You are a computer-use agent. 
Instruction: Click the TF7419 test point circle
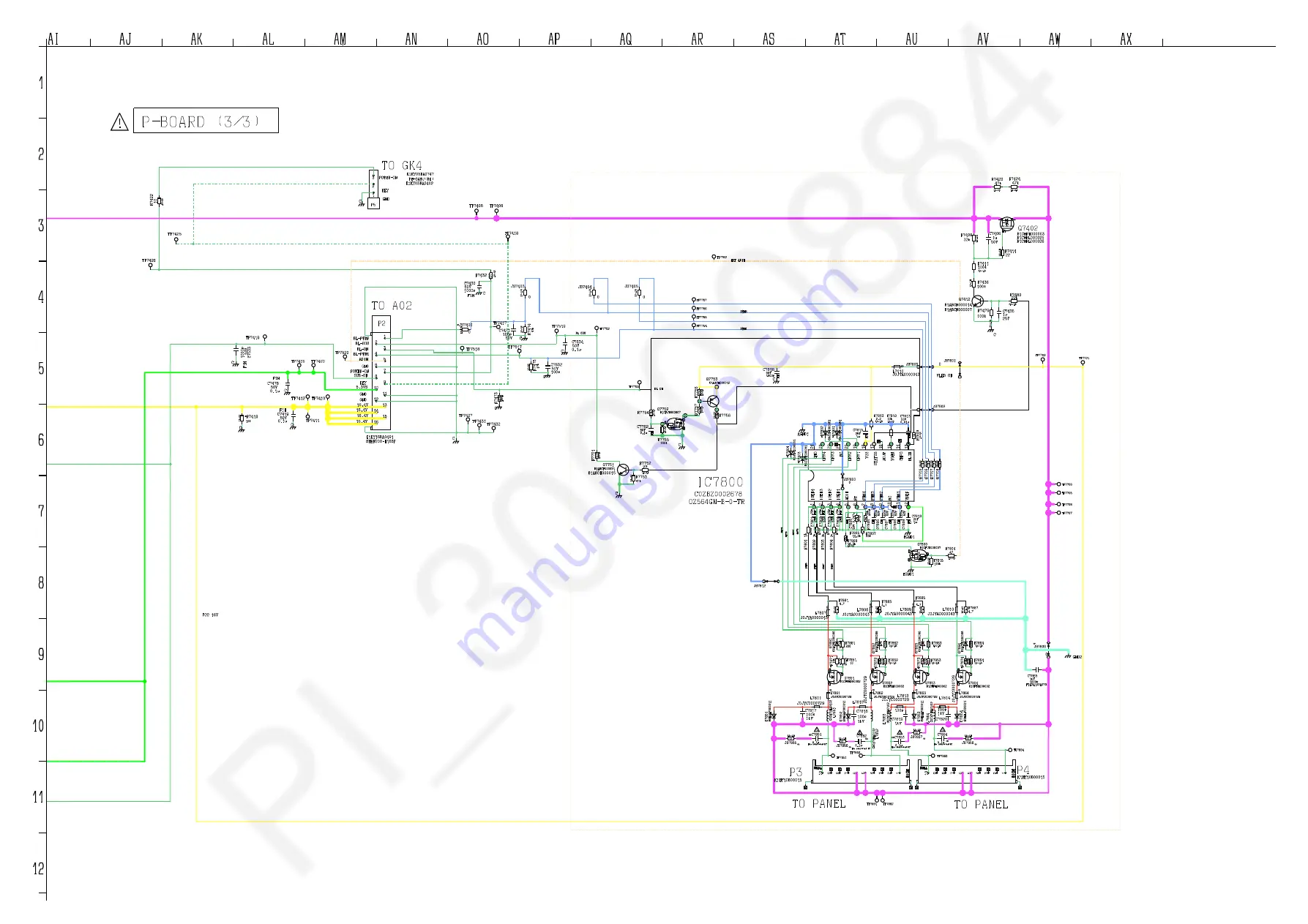tap(265, 337)
